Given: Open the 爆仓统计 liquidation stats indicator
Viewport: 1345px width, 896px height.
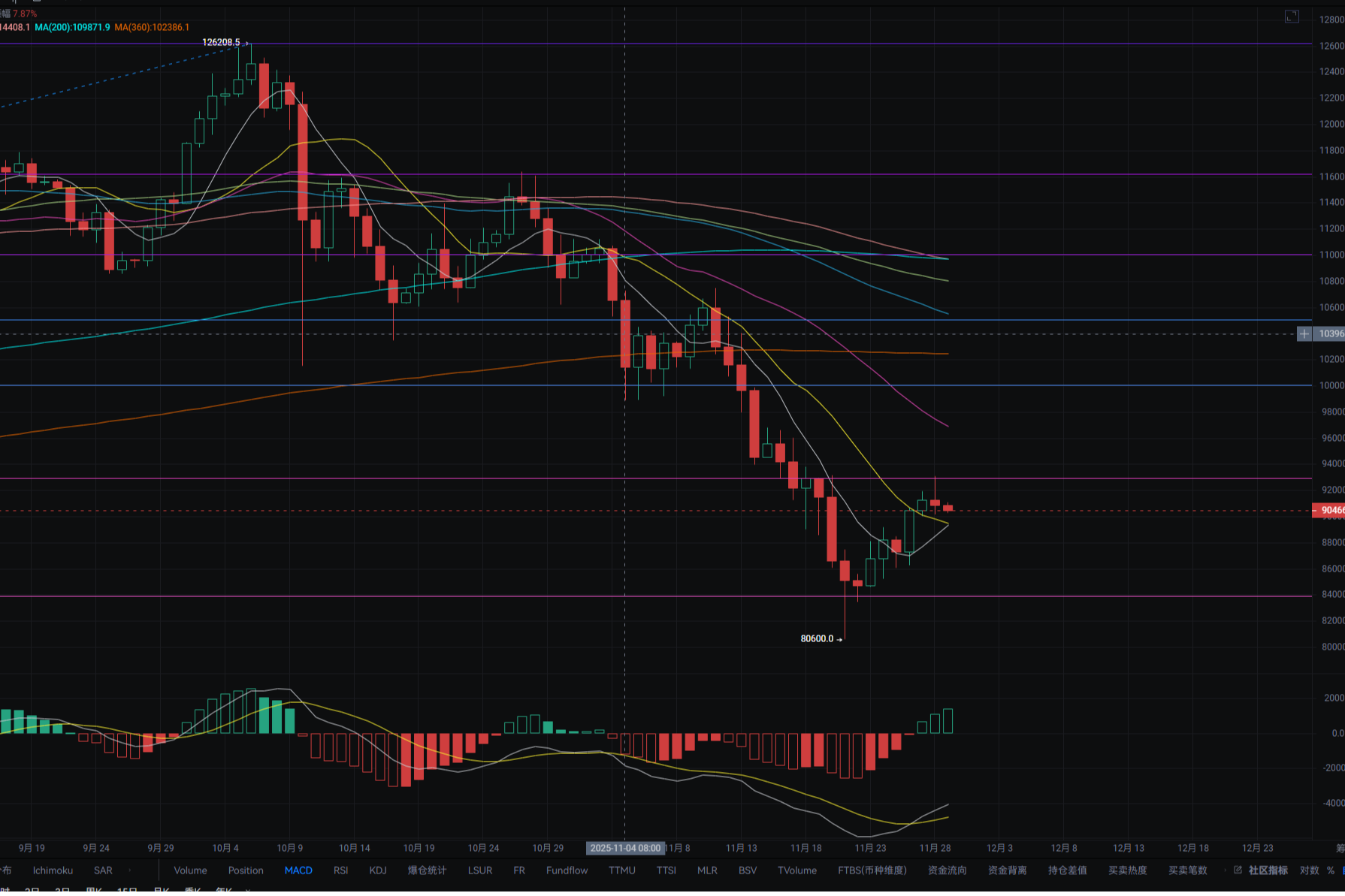Looking at the screenshot, I should tap(427, 870).
